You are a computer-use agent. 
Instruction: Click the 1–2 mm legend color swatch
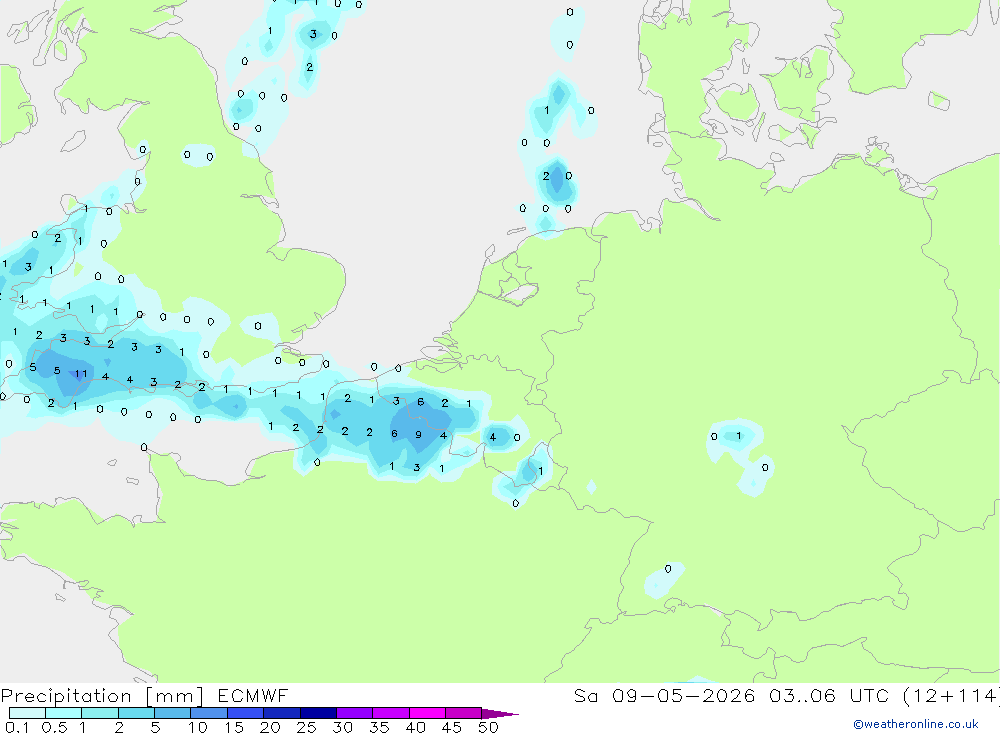[100, 713]
